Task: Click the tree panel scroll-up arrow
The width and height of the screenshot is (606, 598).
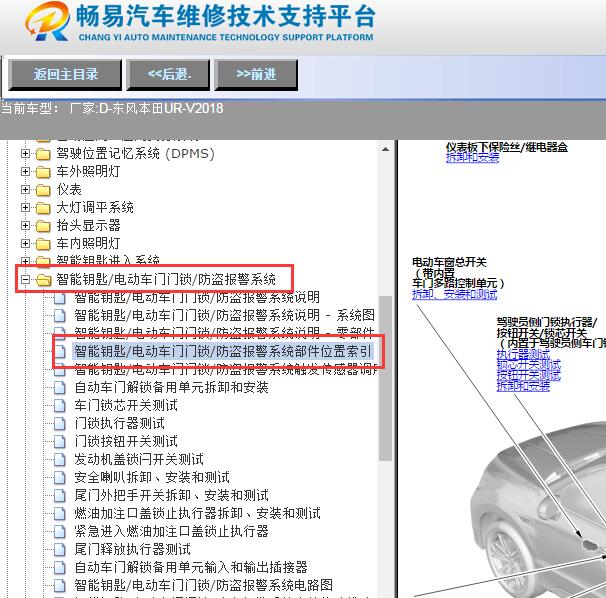Action: click(x=385, y=149)
